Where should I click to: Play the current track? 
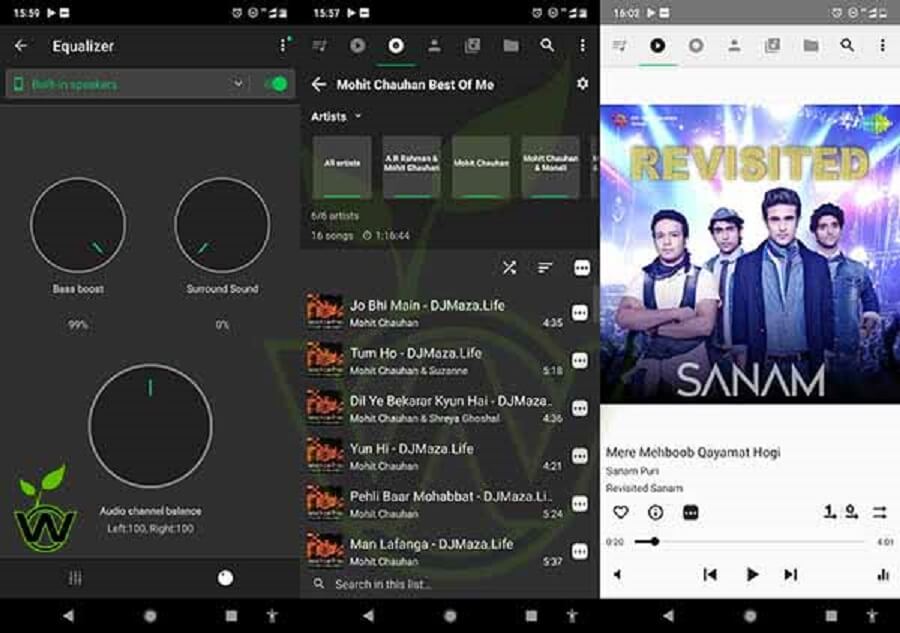pos(751,574)
